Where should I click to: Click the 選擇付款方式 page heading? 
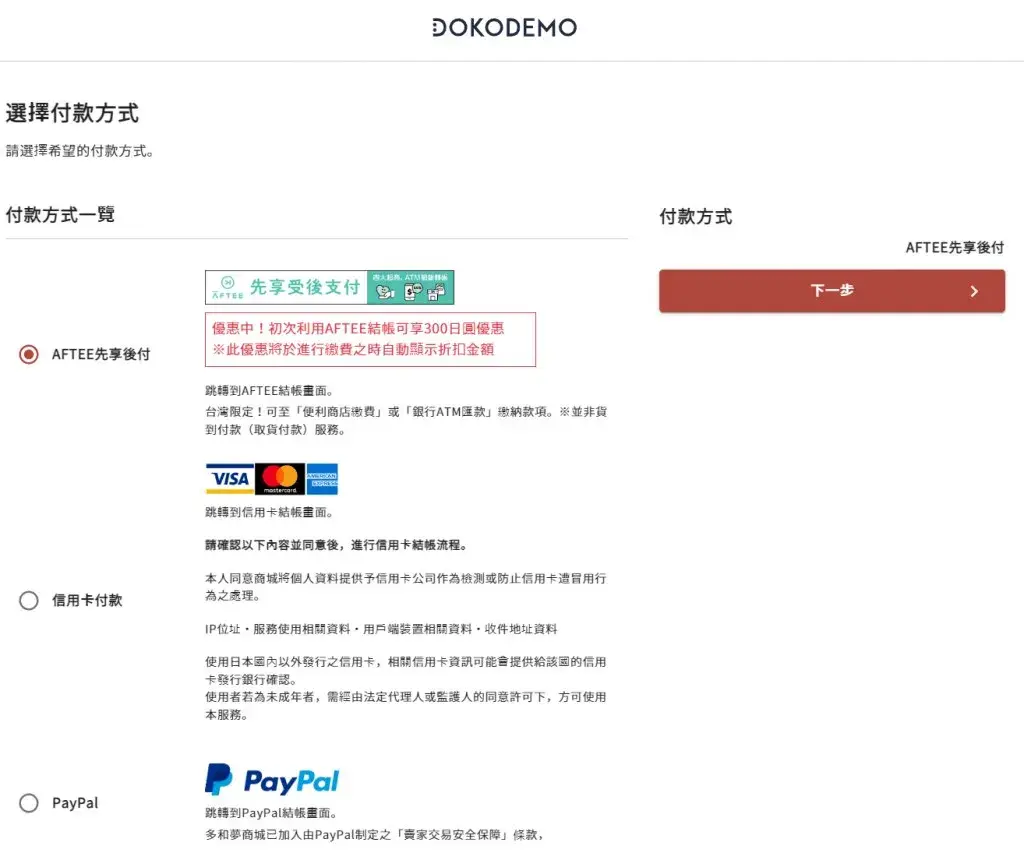(x=72, y=113)
